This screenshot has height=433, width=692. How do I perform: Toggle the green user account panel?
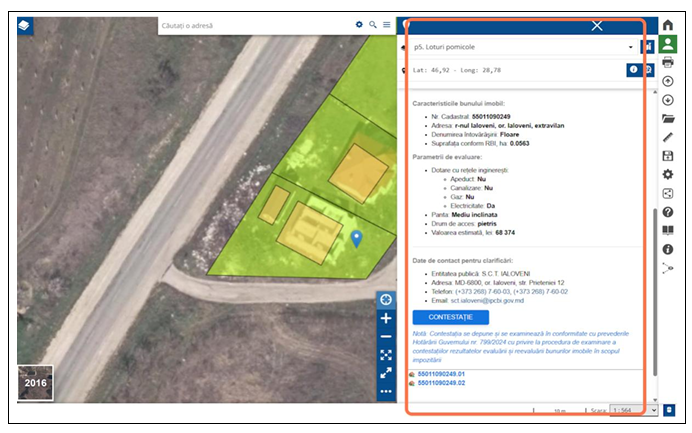(x=668, y=43)
